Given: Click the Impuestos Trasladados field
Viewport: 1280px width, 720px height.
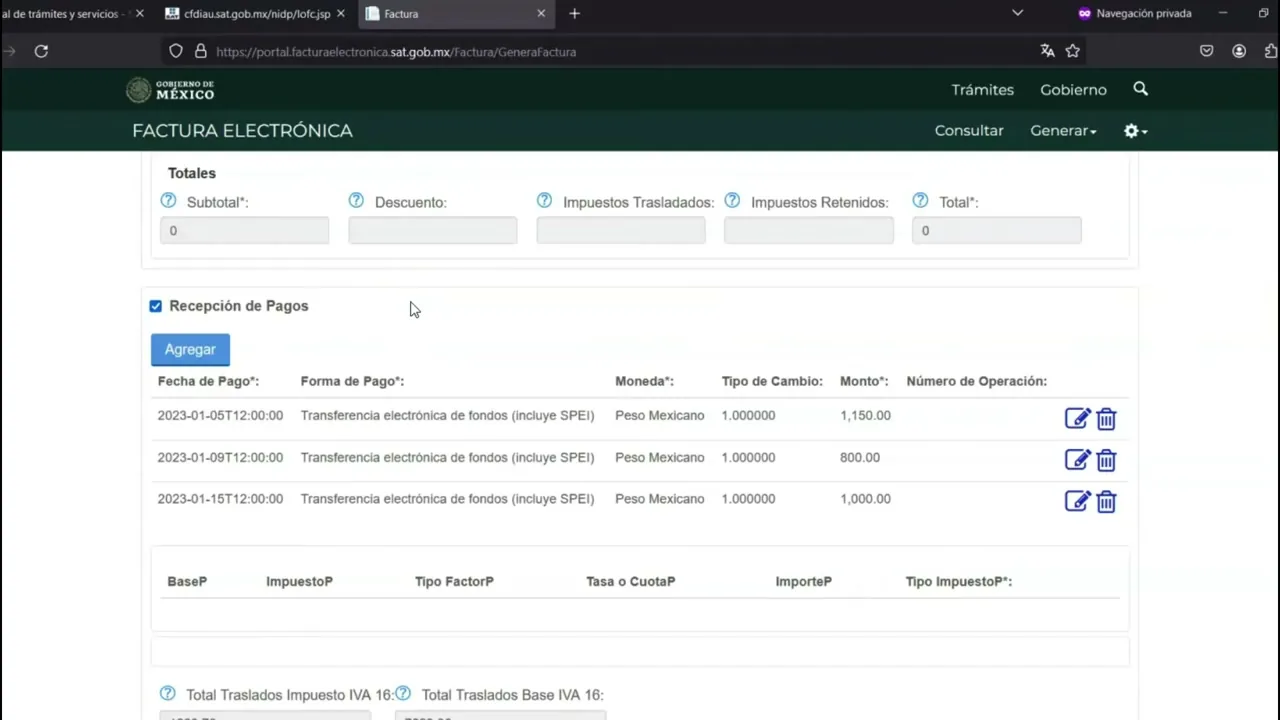Looking at the screenshot, I should point(620,231).
